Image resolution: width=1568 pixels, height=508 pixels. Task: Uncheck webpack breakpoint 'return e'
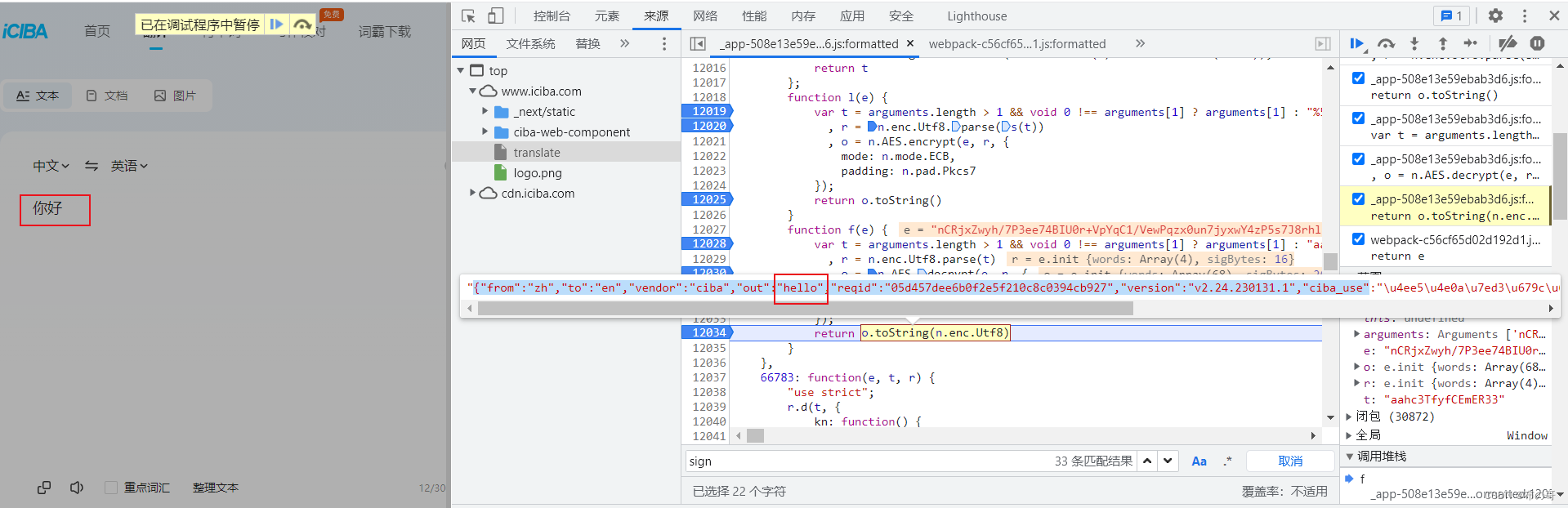pyautogui.click(x=1358, y=239)
